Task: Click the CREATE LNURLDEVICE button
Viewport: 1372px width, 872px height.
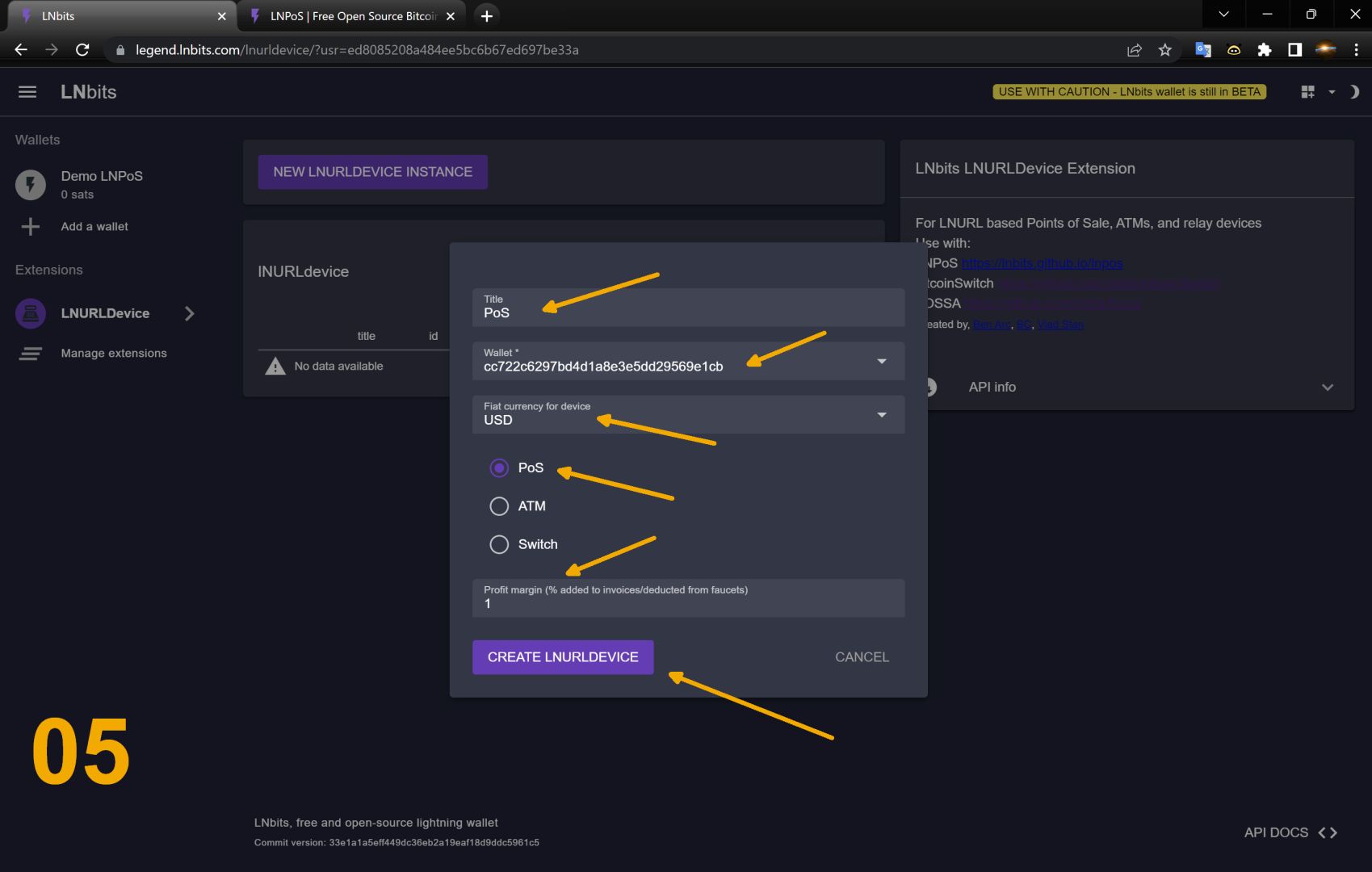Action: tap(563, 657)
